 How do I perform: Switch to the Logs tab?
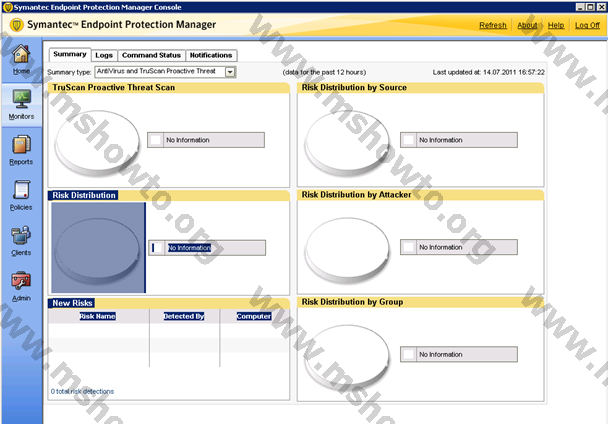(x=104, y=55)
